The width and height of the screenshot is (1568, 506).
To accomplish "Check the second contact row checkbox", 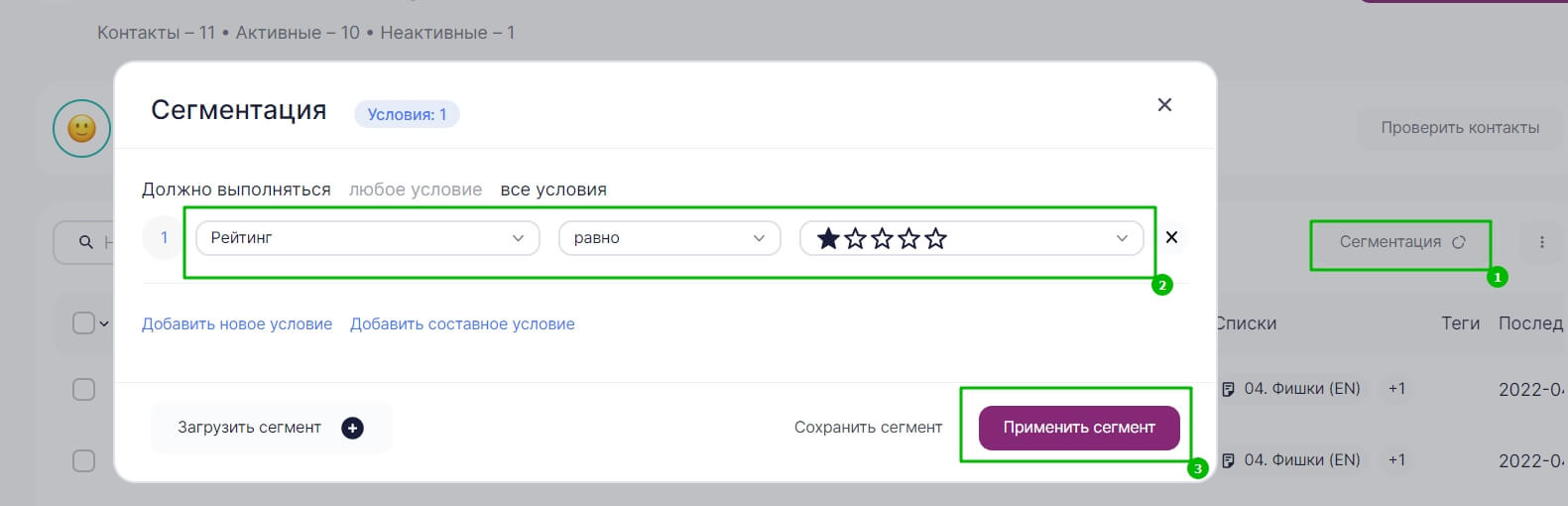I will tap(83, 460).
